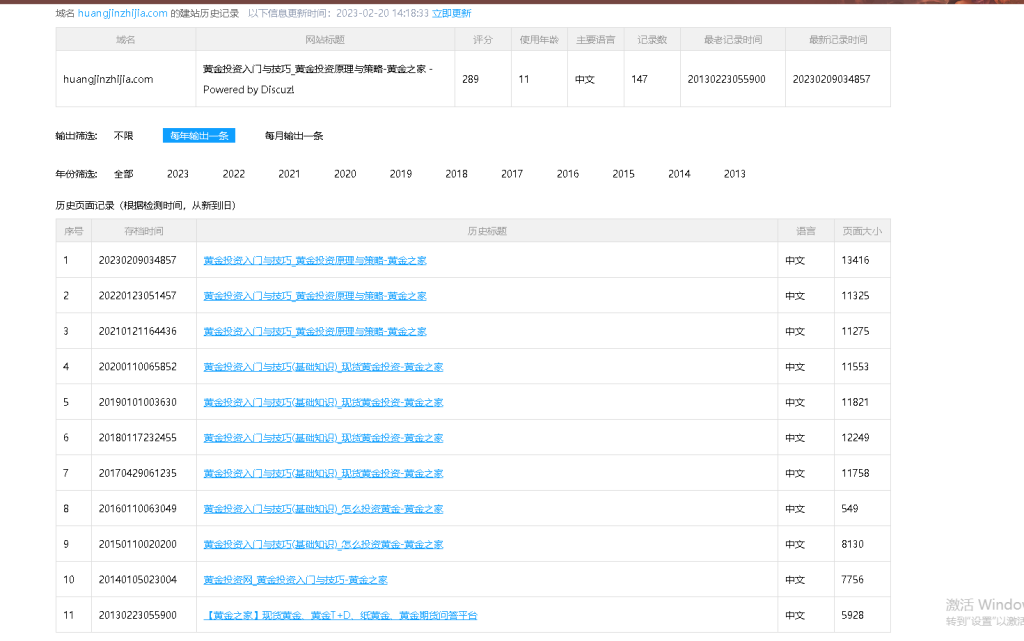This screenshot has width=1024, height=641.
Task: Open history title archived 20170429061235
Action: [323, 473]
